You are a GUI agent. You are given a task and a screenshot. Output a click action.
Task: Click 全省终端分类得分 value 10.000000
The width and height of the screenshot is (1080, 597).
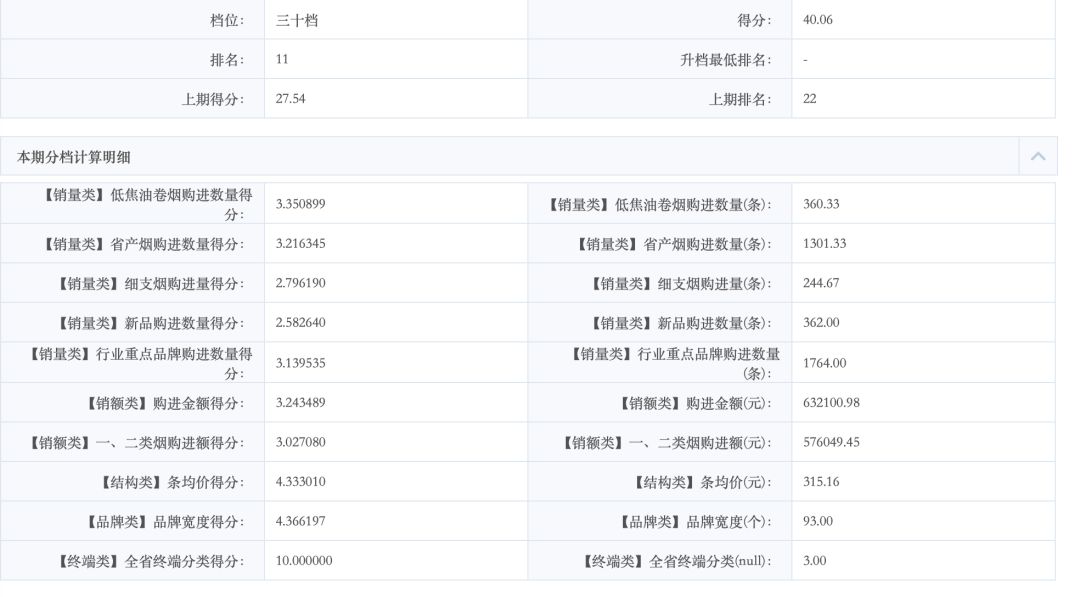click(x=304, y=561)
